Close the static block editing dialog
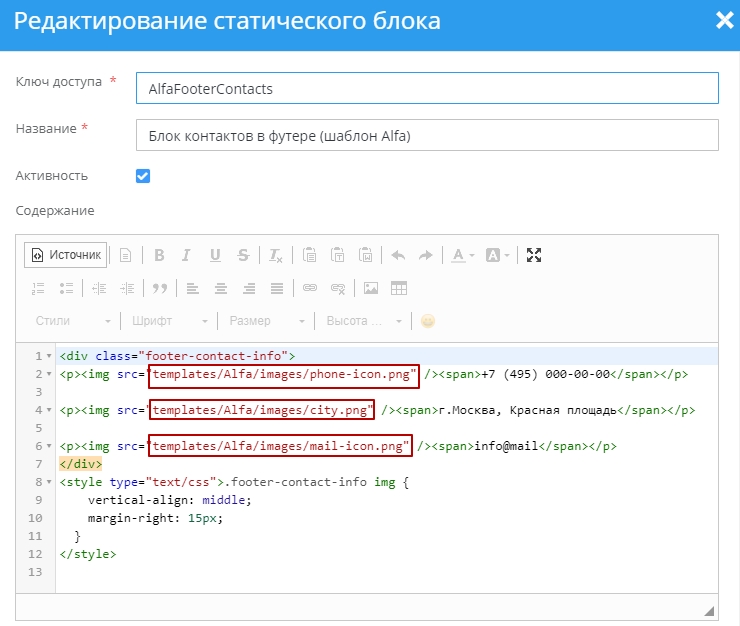Screen dimensions: 740x626 [x=724, y=21]
